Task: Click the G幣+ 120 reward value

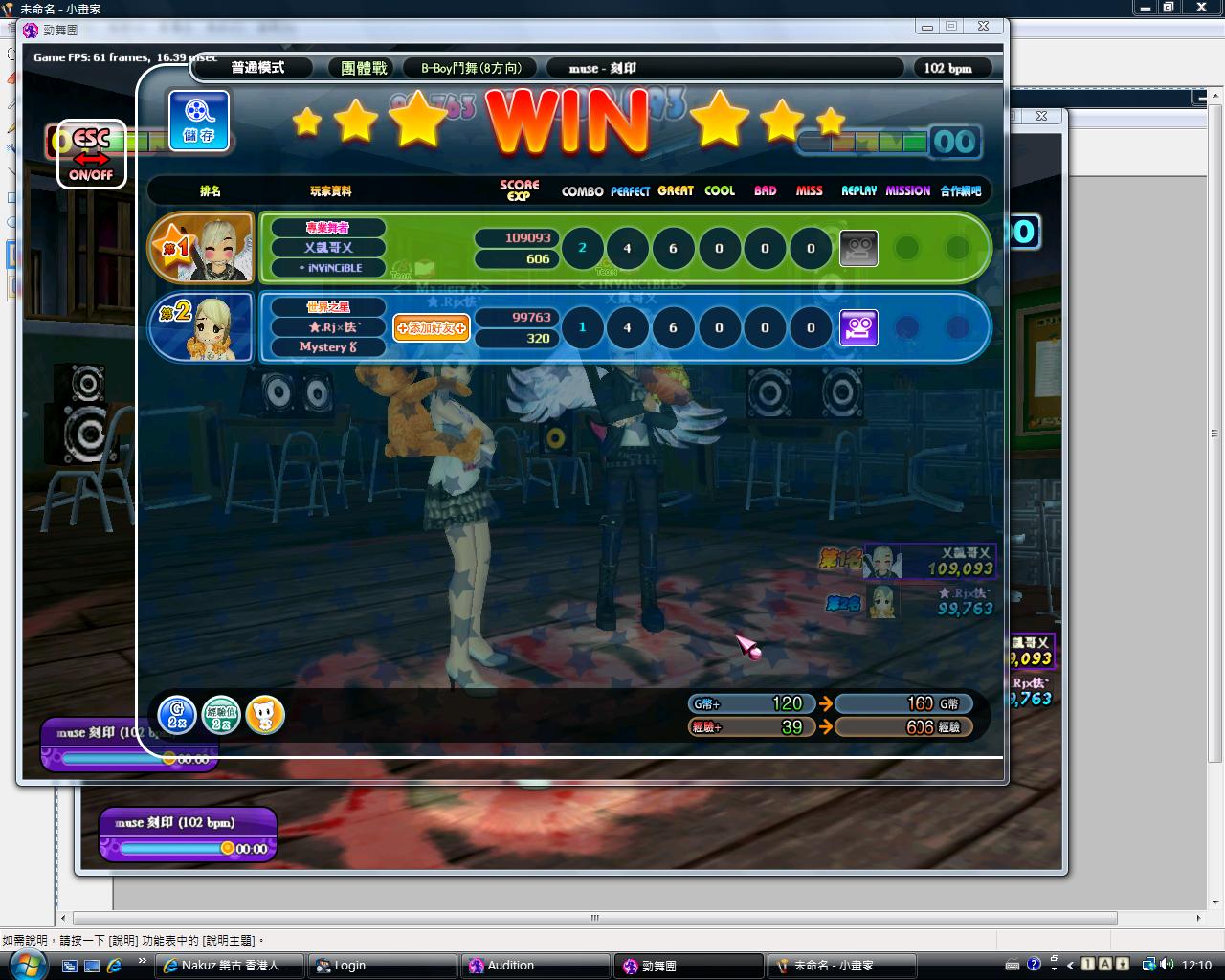Action: [x=751, y=703]
